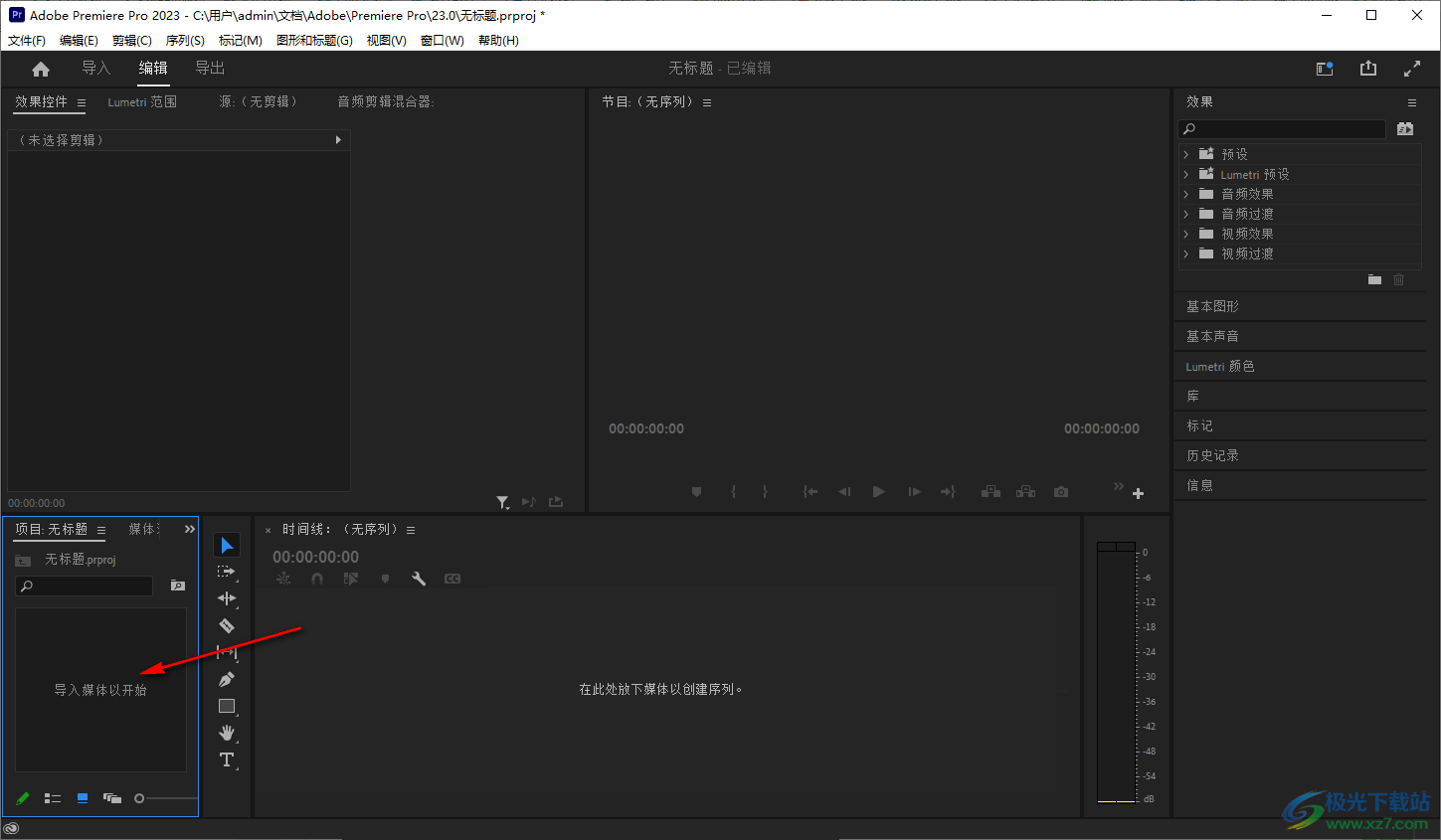Click the Extract button in program monitor
The image size is (1441, 840).
pyautogui.click(x=1026, y=492)
